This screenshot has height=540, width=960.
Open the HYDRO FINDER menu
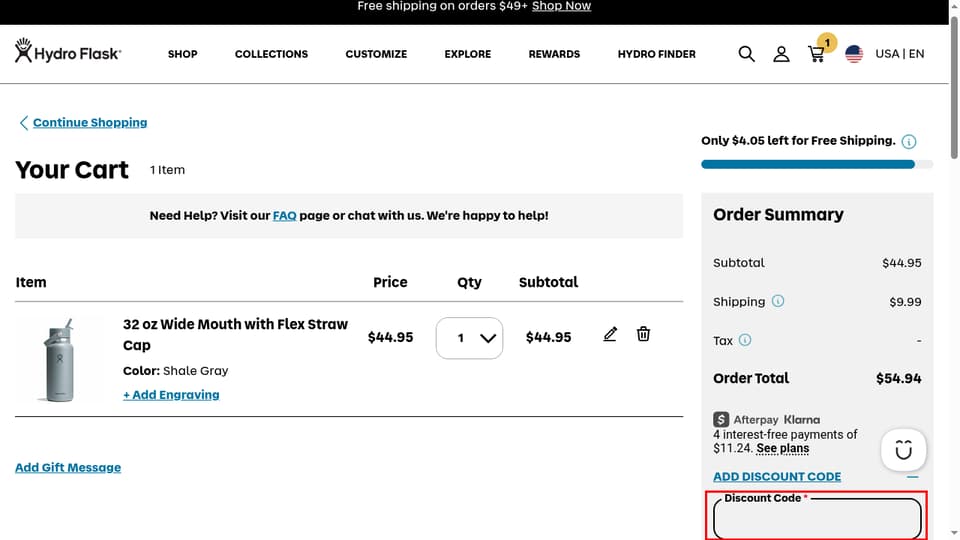point(656,54)
